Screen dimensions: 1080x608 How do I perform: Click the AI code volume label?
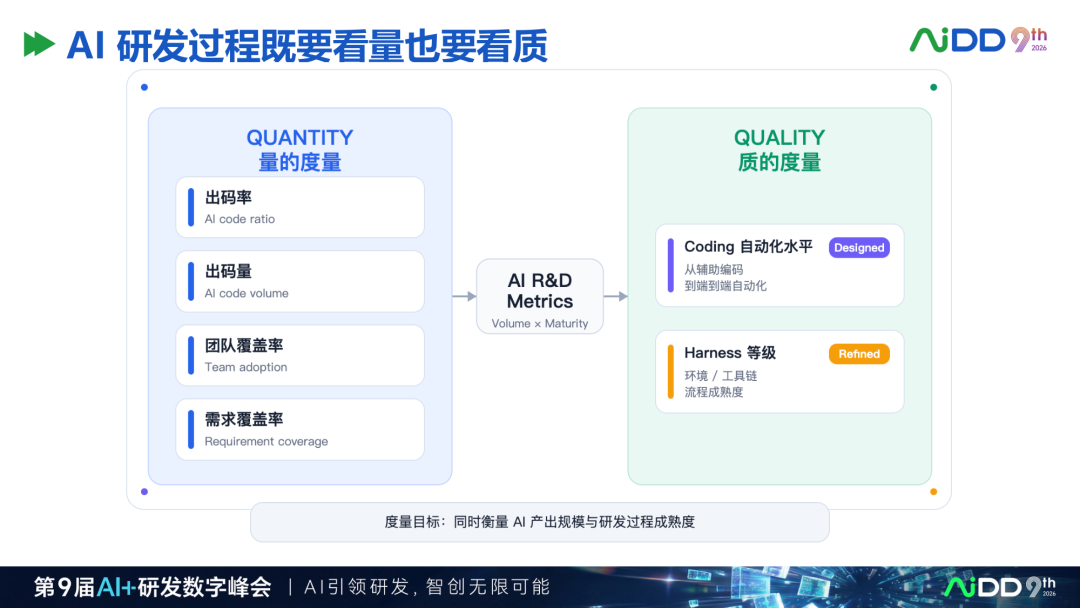(247, 293)
